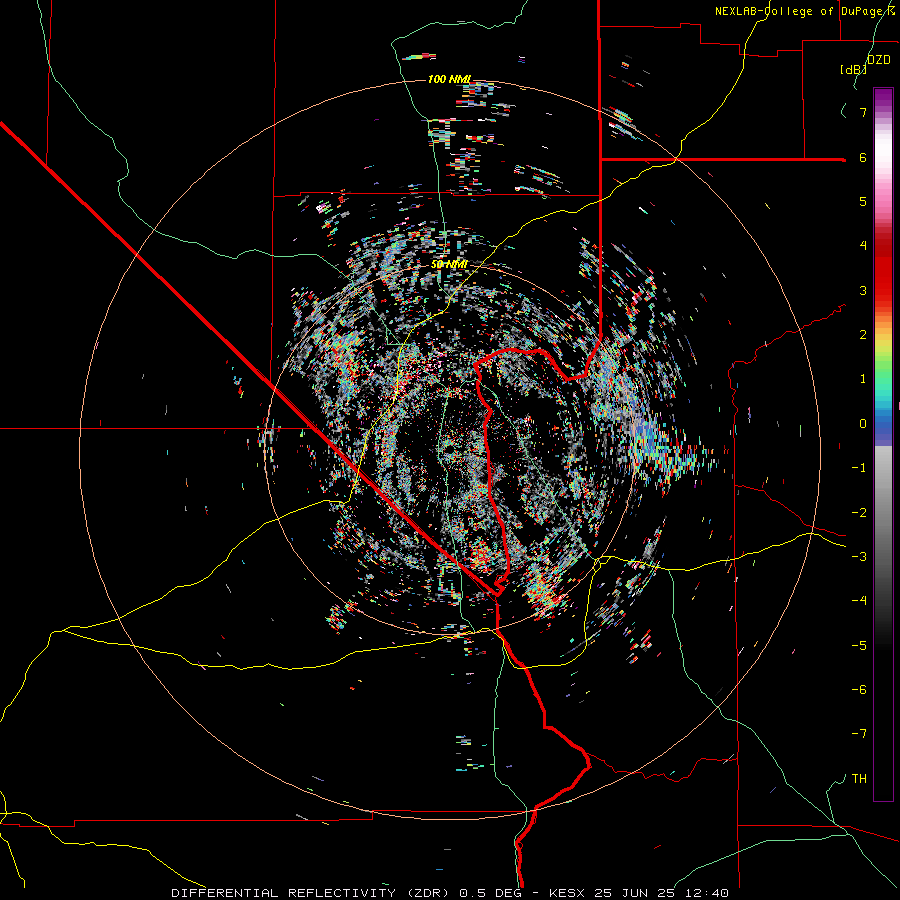Click the 0.5 DEG elevation text
The image size is (900, 900).
(490, 893)
